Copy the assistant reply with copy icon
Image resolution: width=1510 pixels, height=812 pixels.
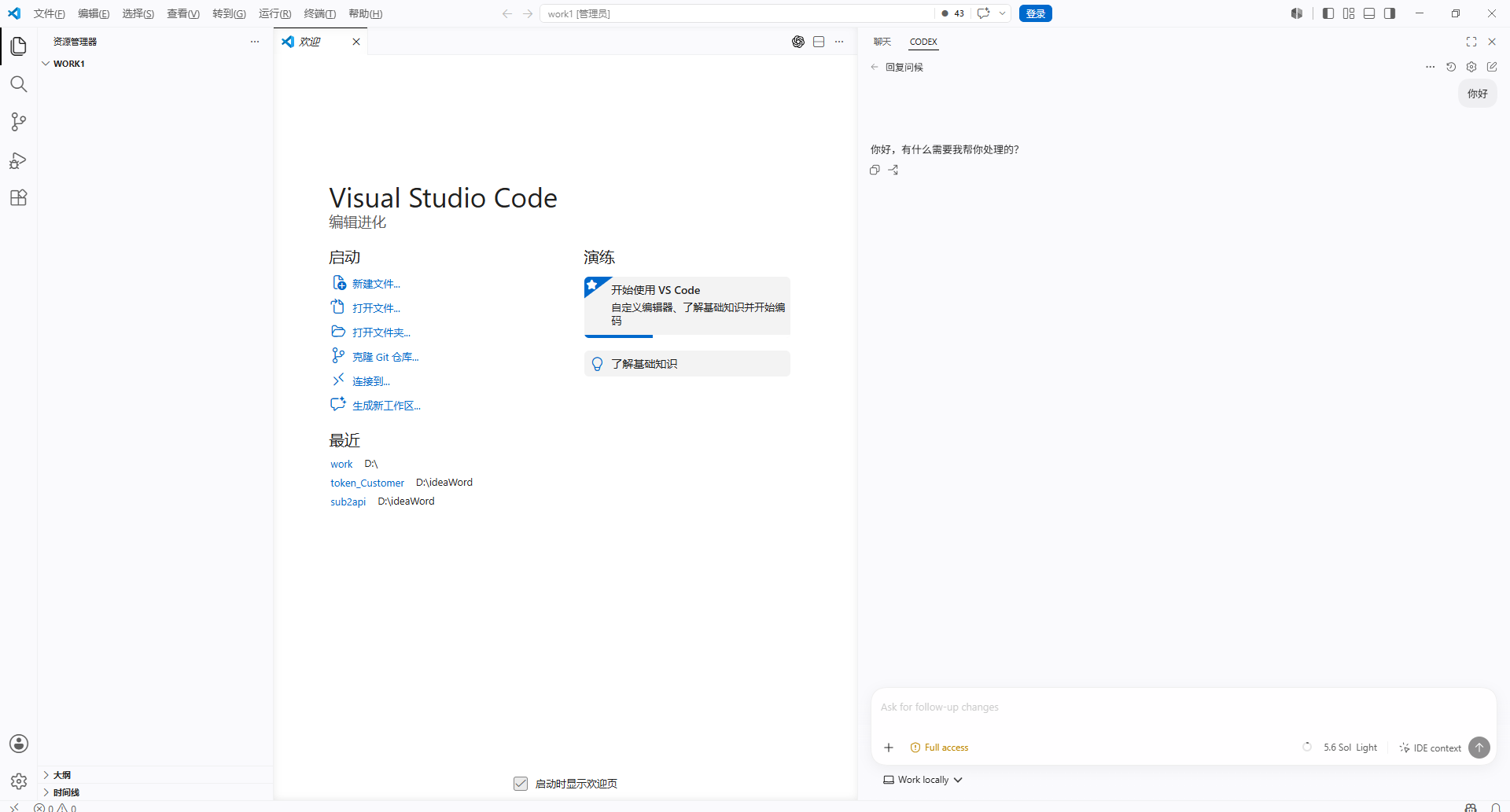875,170
